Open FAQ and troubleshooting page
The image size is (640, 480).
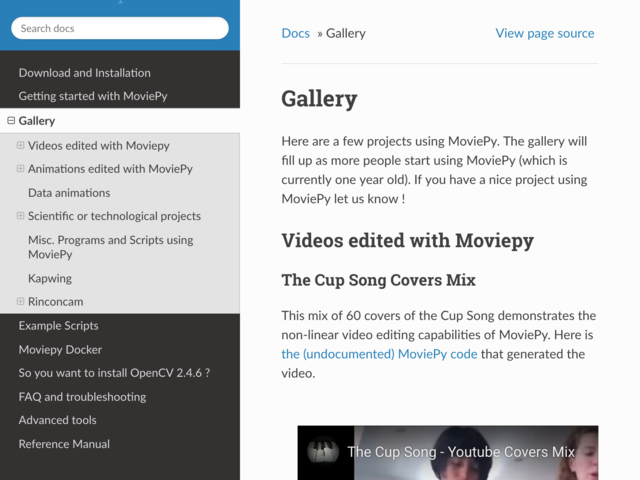point(82,397)
